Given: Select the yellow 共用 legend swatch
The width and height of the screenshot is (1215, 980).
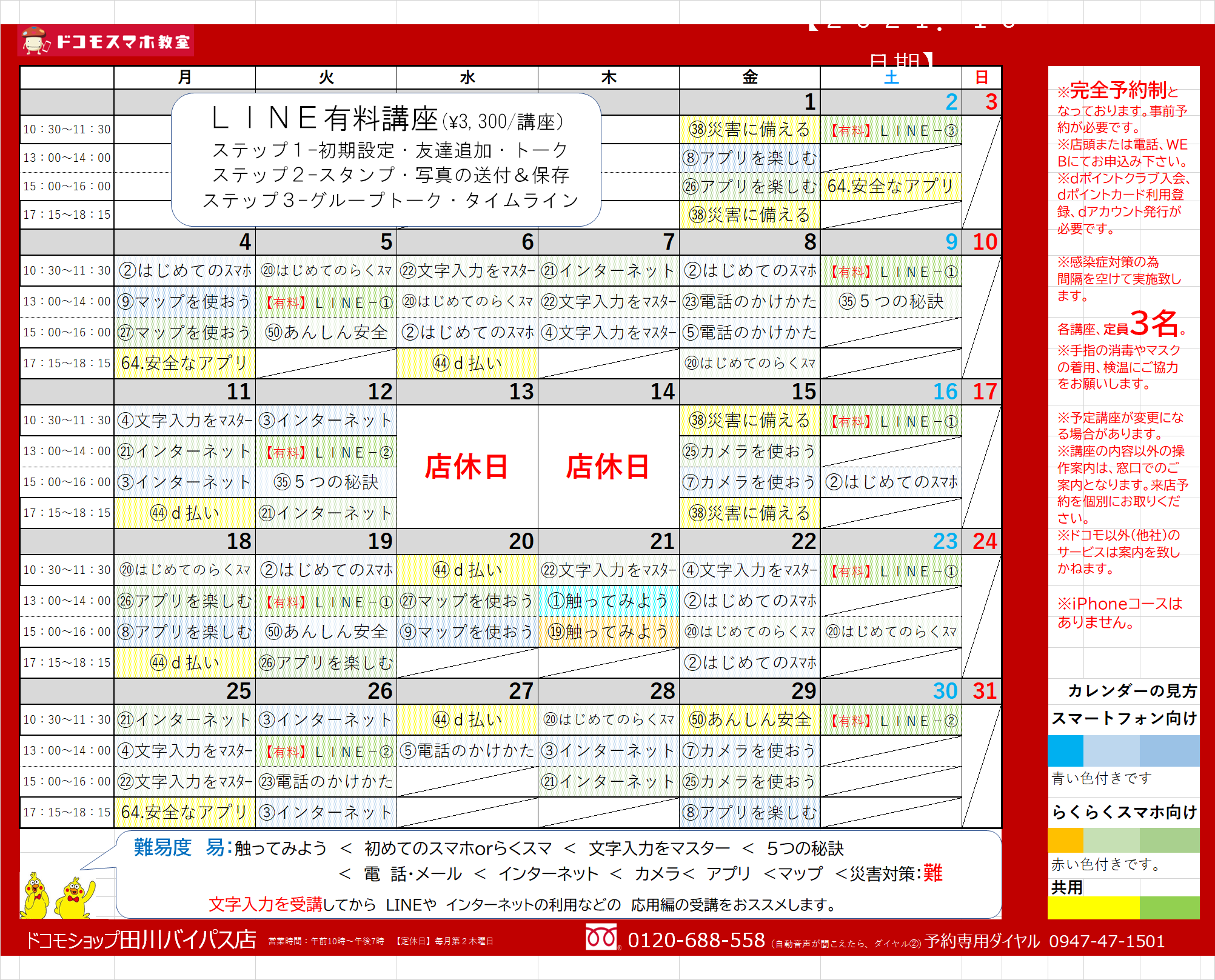Looking at the screenshot, I should click(x=1093, y=907).
